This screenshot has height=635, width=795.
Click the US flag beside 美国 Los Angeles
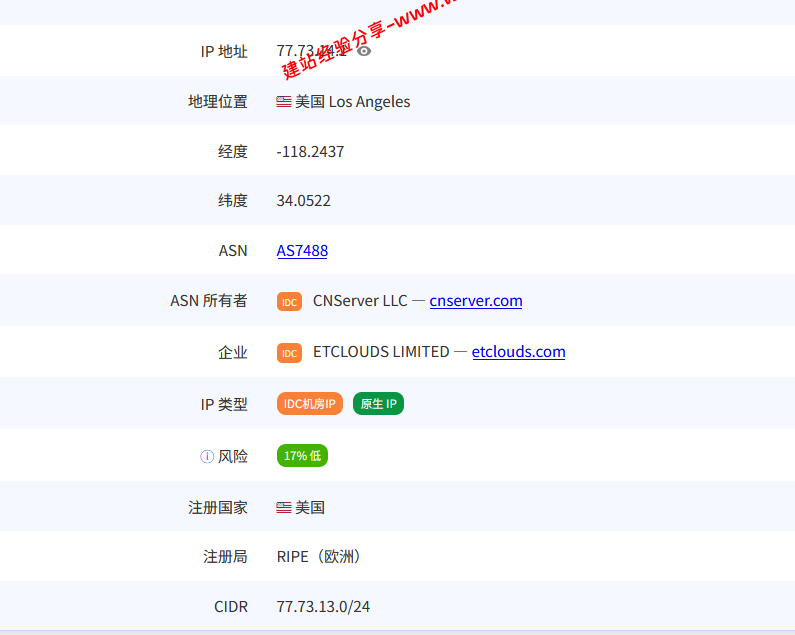(284, 101)
